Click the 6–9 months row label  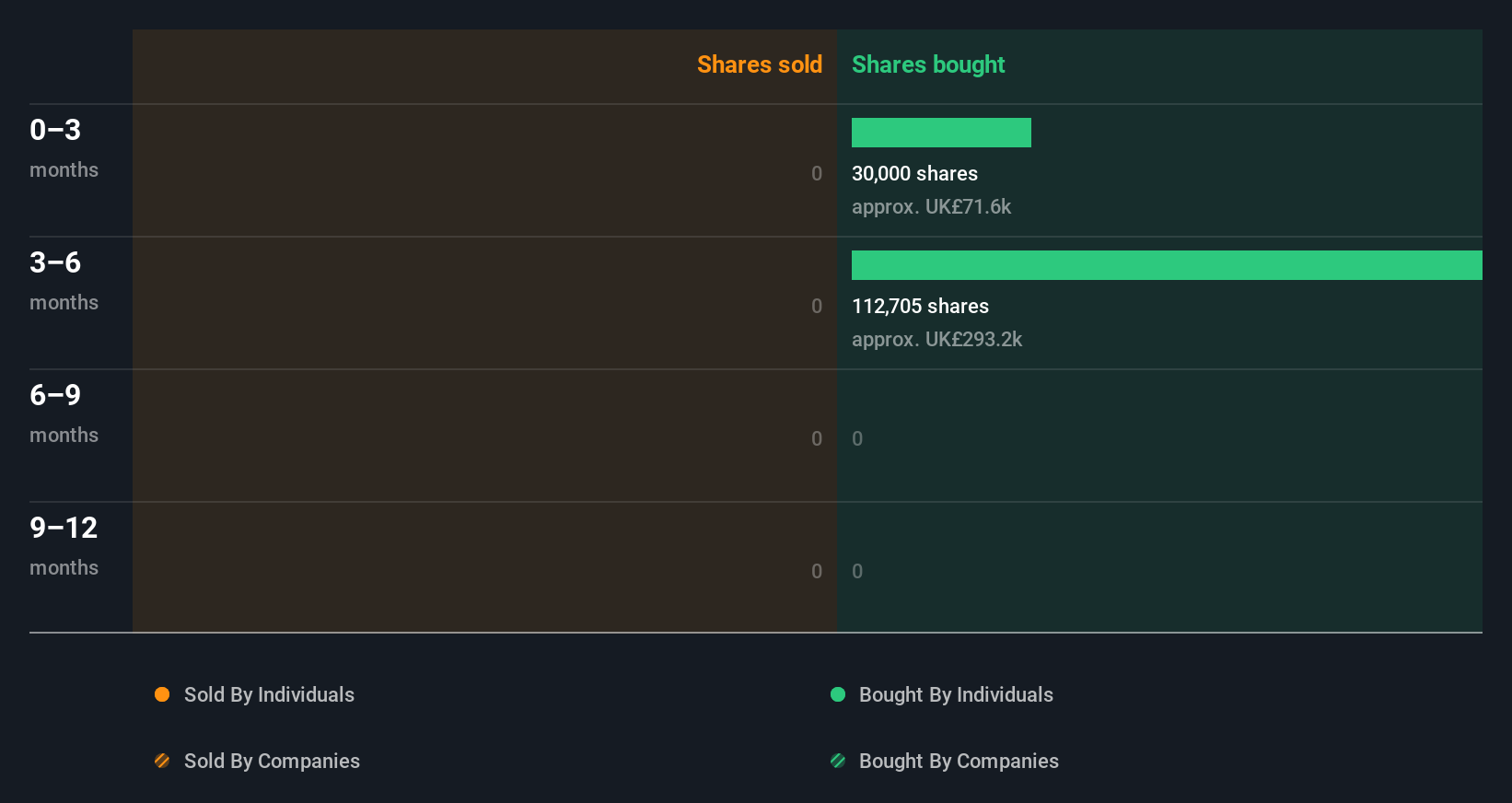click(64, 413)
